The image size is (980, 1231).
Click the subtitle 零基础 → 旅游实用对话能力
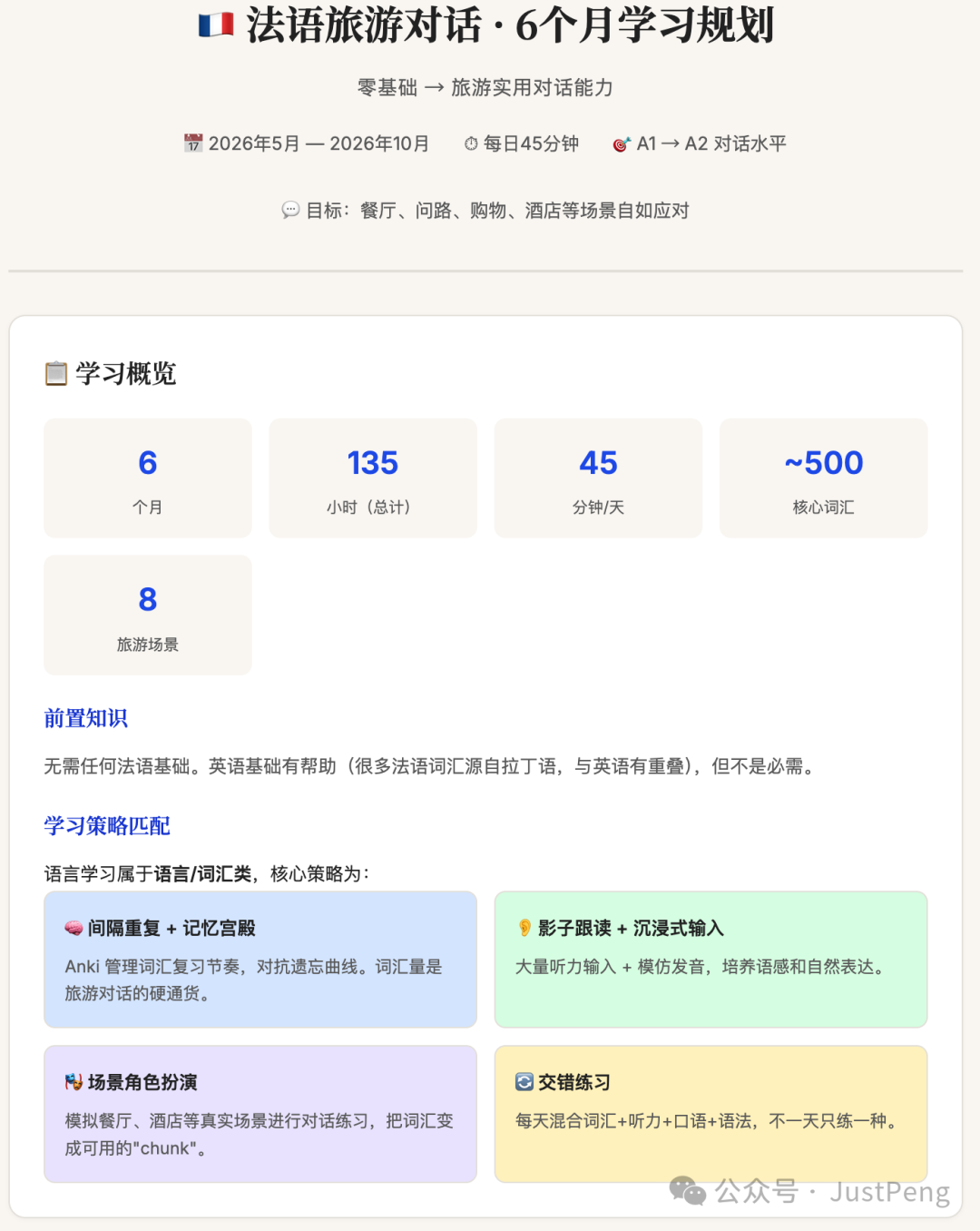(x=485, y=87)
